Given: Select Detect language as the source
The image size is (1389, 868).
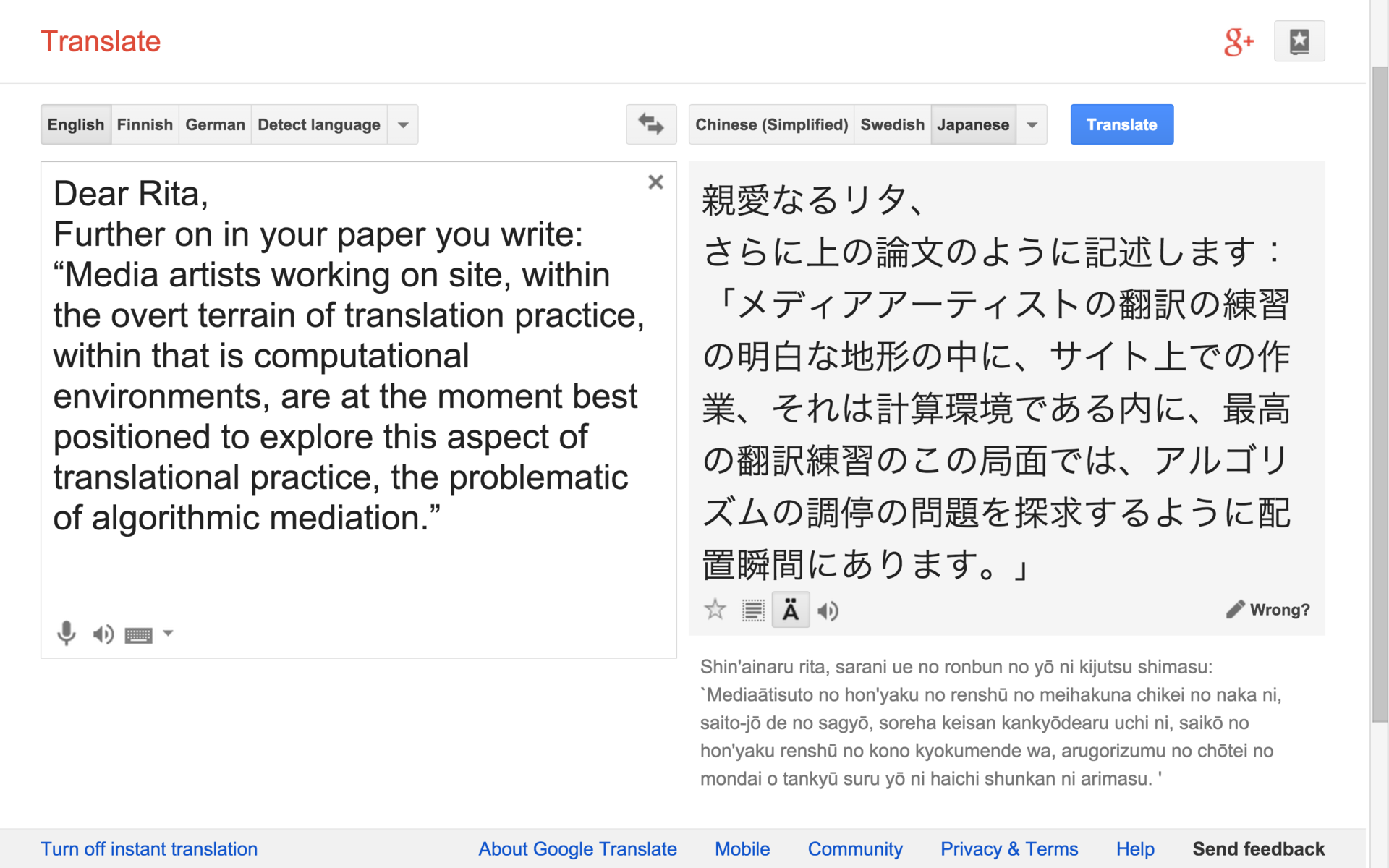Looking at the screenshot, I should click(318, 124).
